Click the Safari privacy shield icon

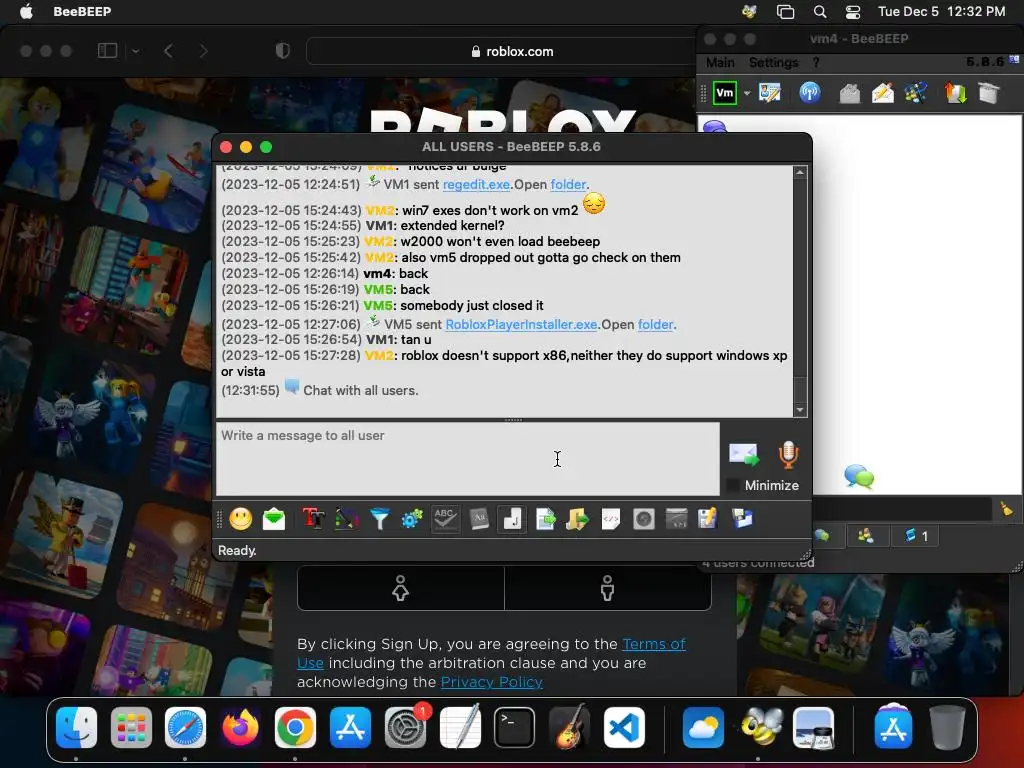282,51
